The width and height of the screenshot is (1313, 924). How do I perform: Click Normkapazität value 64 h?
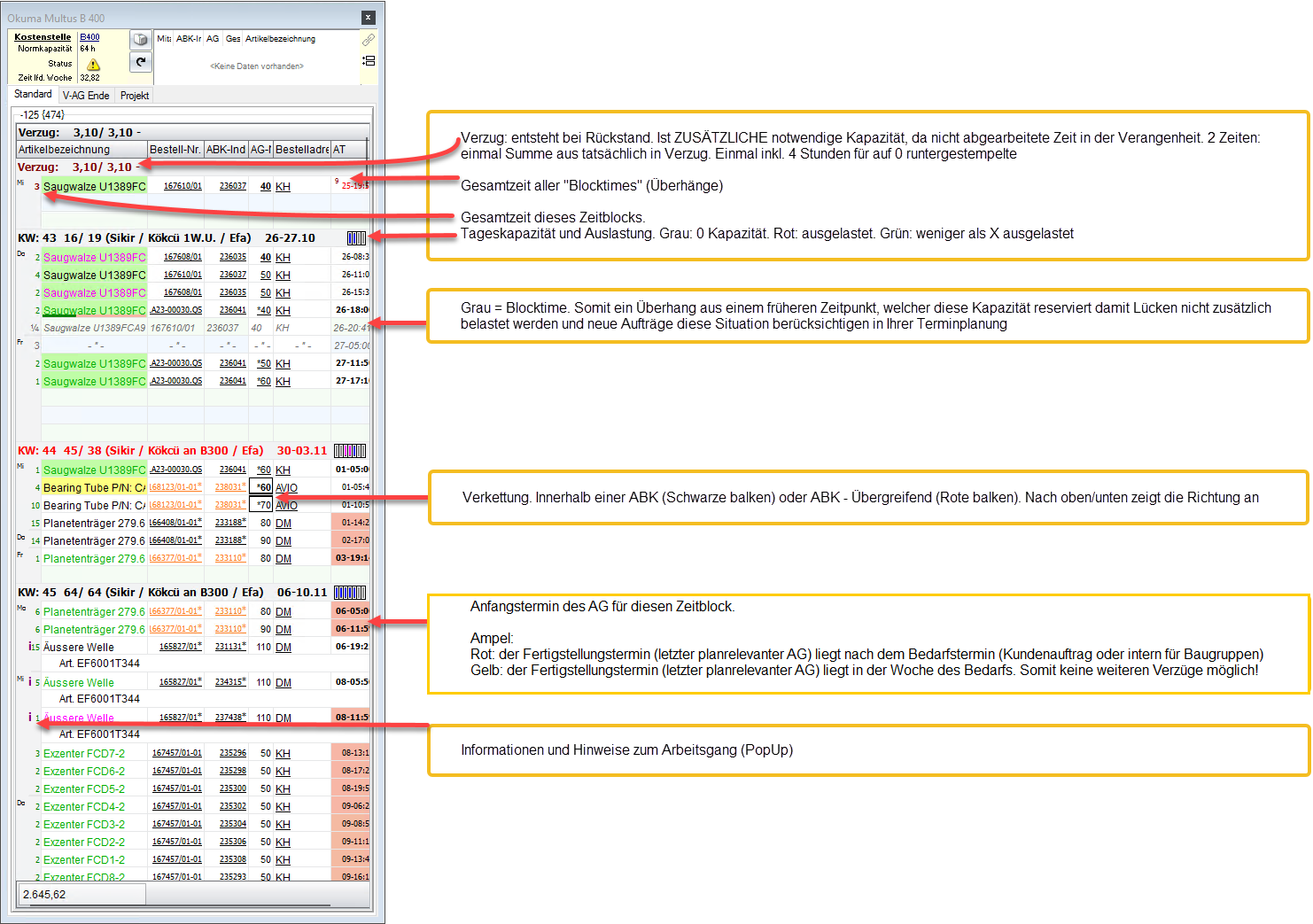click(88, 49)
